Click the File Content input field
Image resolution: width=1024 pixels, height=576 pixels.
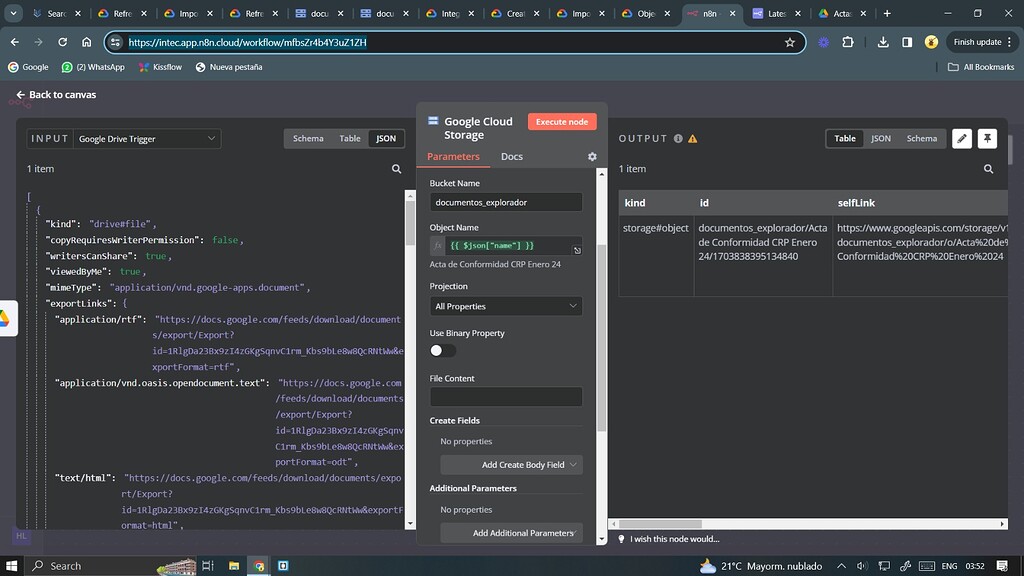point(505,396)
